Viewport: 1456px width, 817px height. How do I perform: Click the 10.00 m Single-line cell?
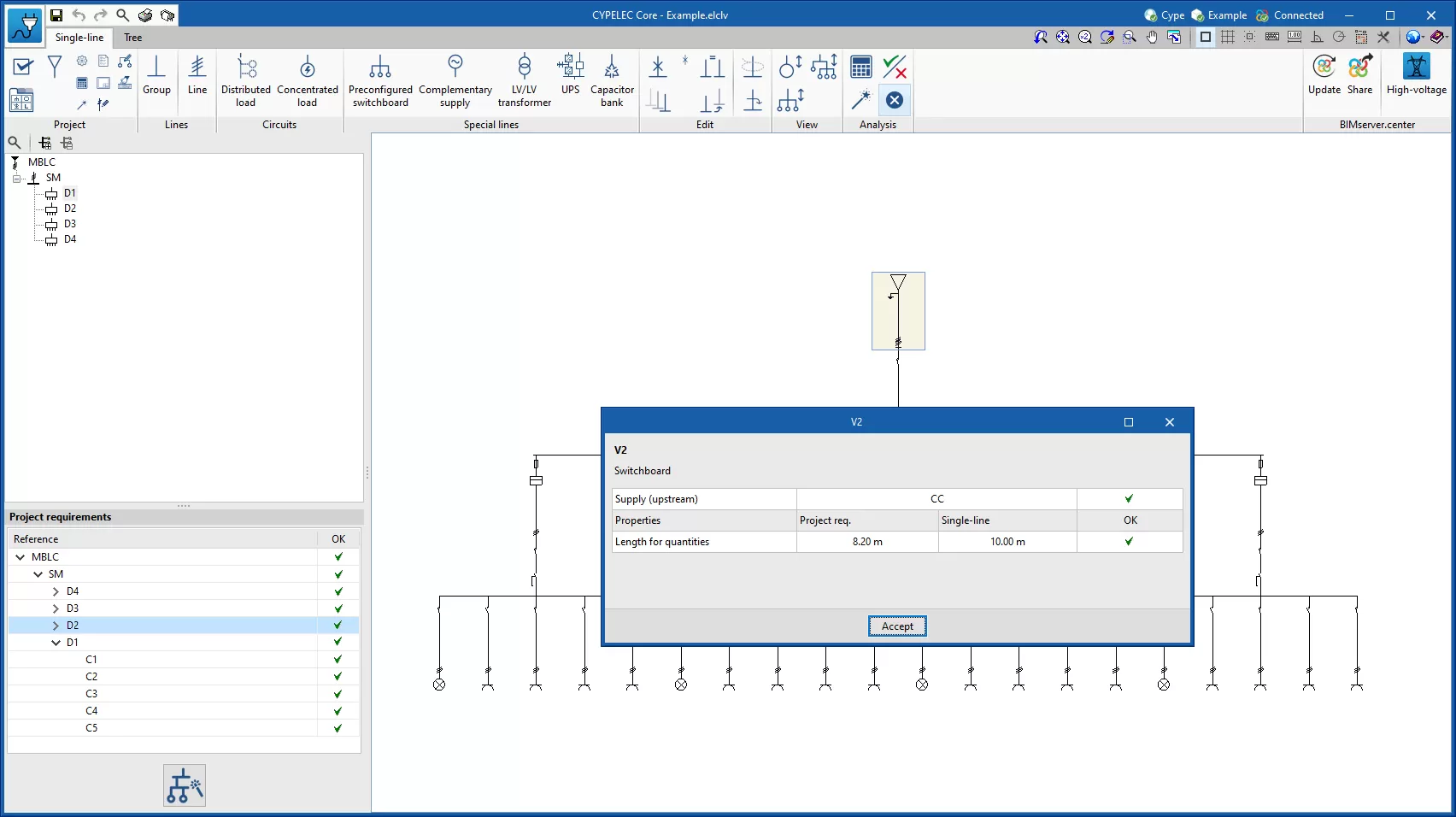click(x=1007, y=542)
